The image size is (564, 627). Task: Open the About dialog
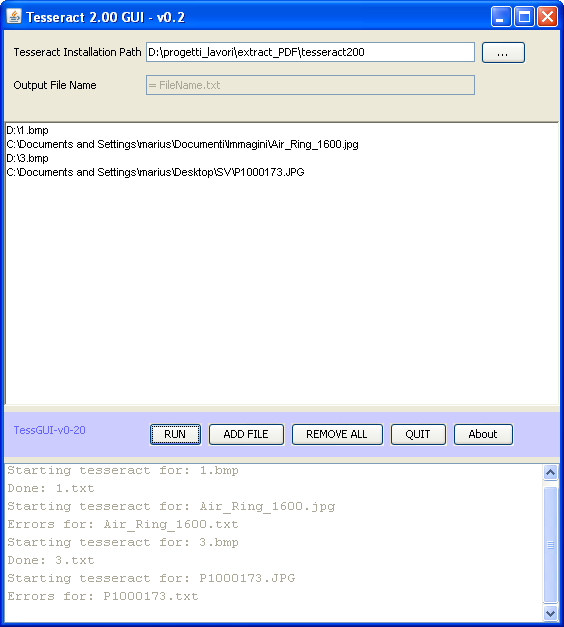(x=483, y=434)
